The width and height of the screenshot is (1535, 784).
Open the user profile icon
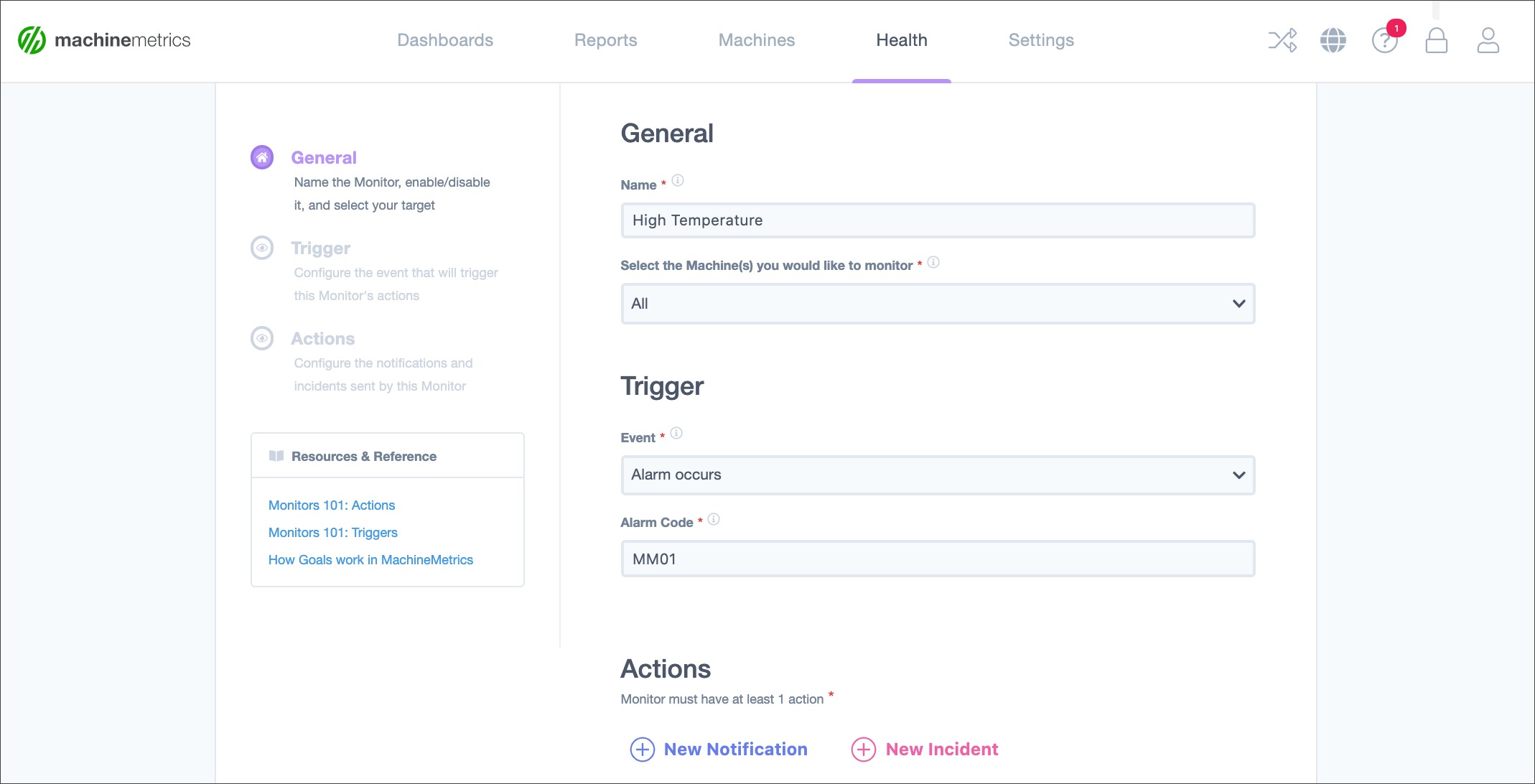coord(1488,40)
